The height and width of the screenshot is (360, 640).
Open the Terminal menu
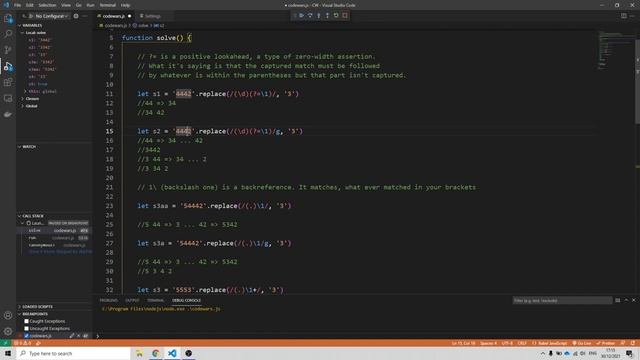coord(108,5)
